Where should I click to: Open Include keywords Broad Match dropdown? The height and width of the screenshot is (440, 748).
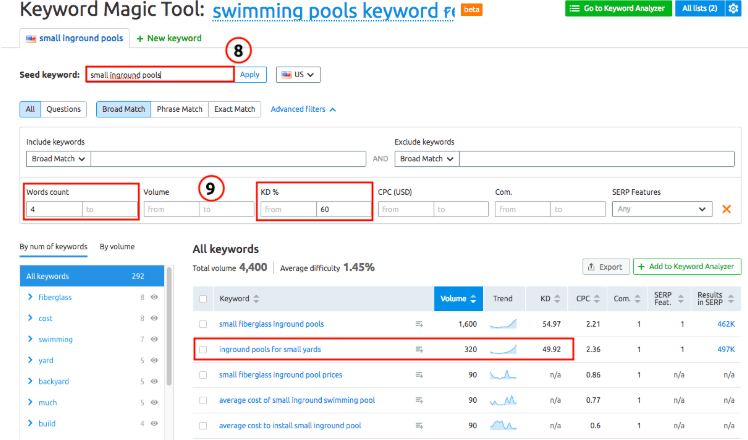(x=58, y=159)
